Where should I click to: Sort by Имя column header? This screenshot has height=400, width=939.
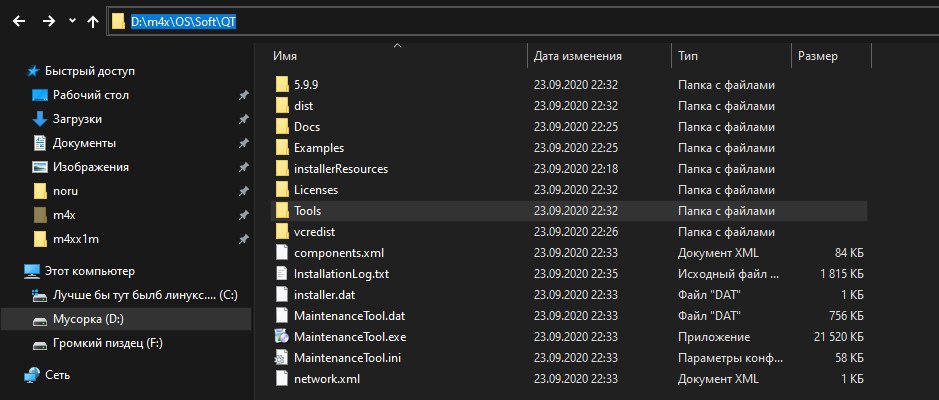(285, 56)
